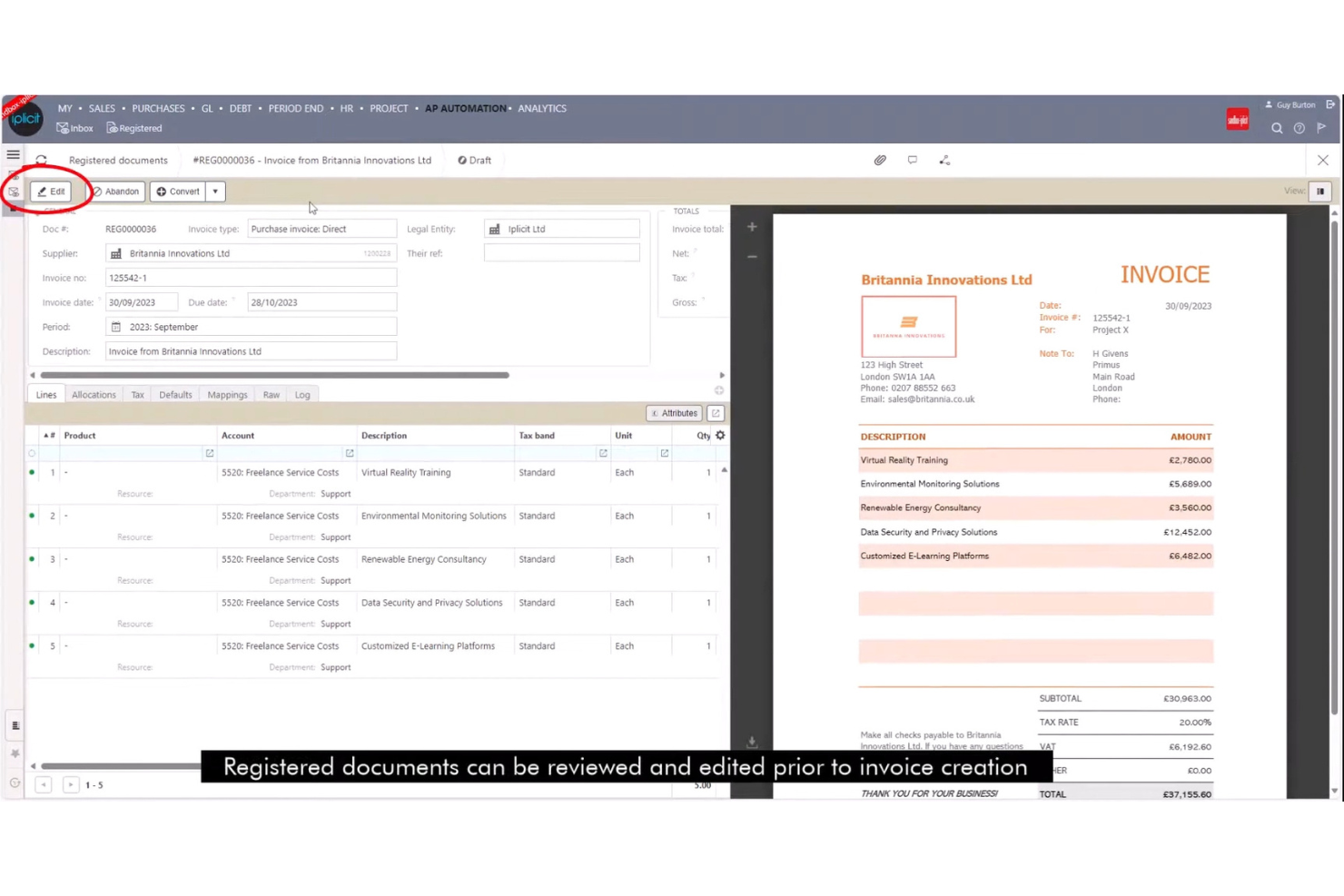Select line 1 status dot
The height and width of the screenshot is (896, 1344).
pyautogui.click(x=32, y=472)
